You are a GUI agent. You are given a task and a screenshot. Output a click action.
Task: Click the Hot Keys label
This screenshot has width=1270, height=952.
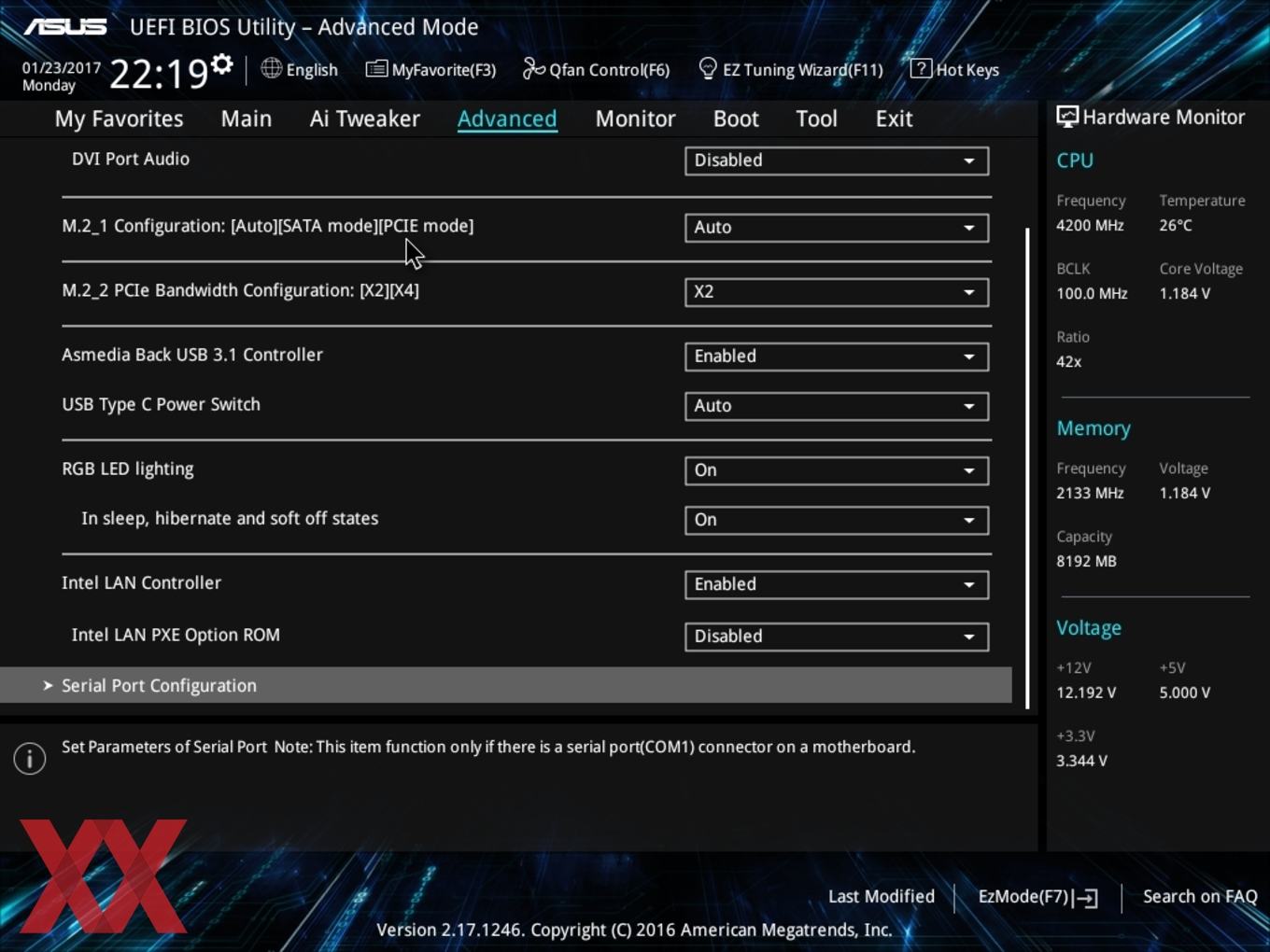967,70
